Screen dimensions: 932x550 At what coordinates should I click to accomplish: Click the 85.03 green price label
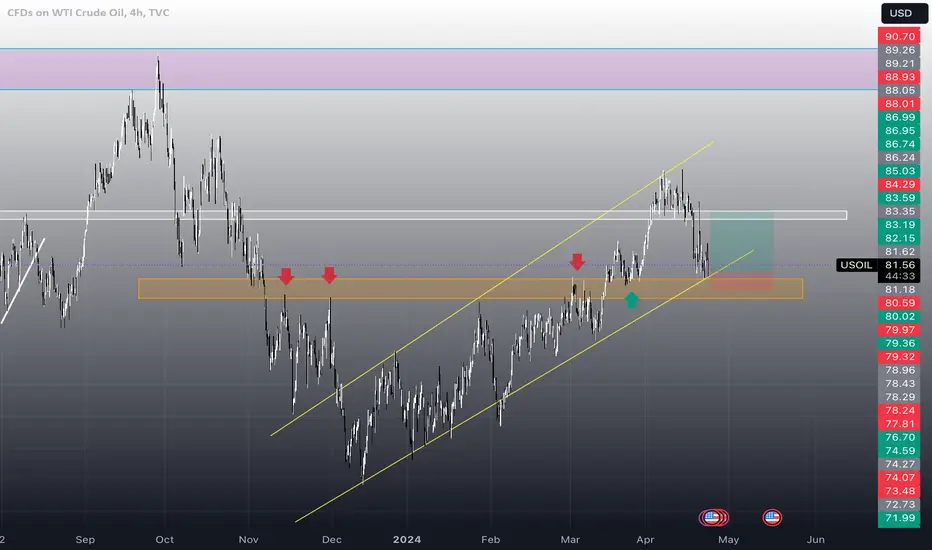click(x=900, y=171)
